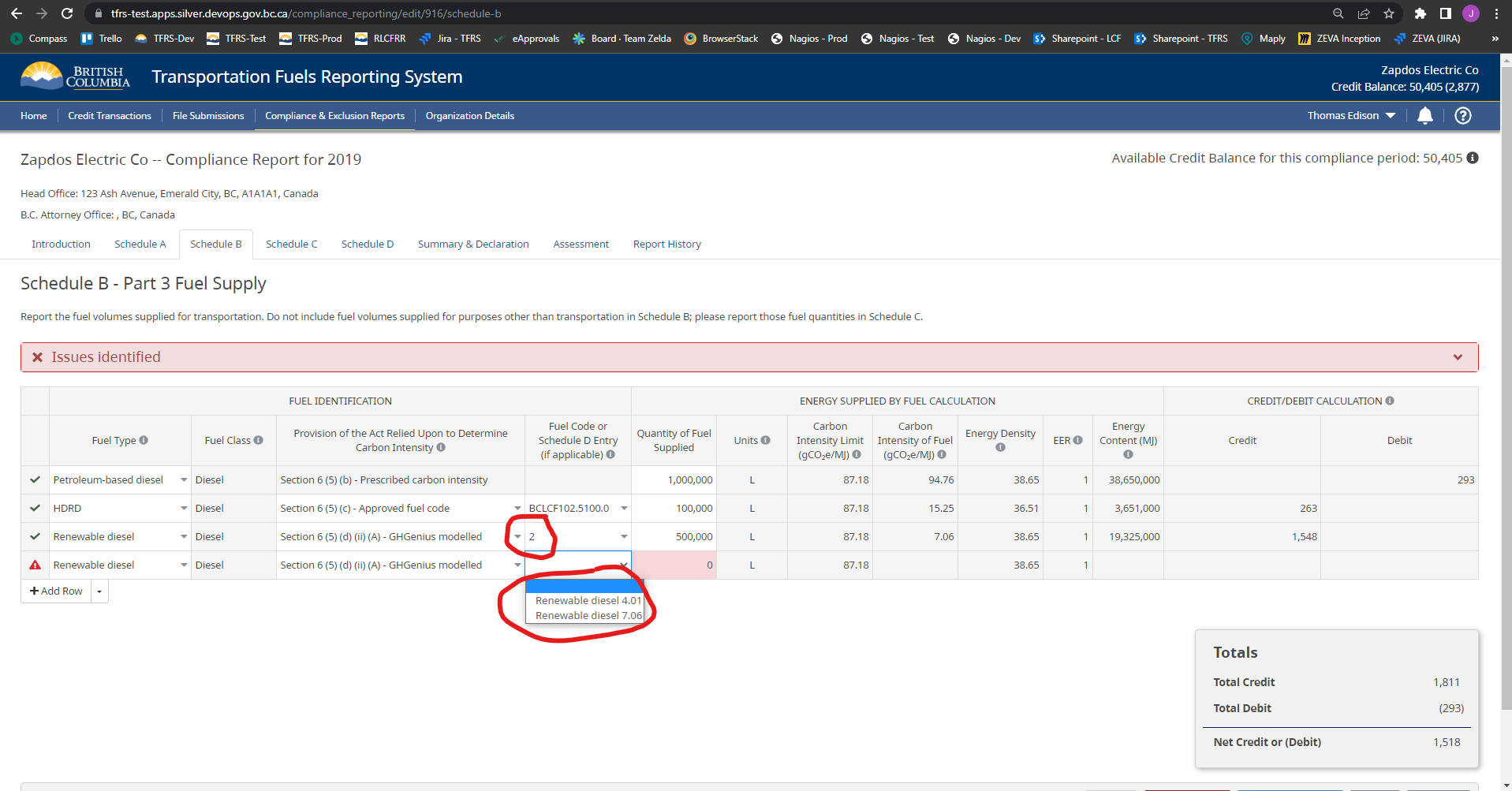Show Fuel Type column info tooltip
The image size is (1512, 791).
click(x=144, y=440)
